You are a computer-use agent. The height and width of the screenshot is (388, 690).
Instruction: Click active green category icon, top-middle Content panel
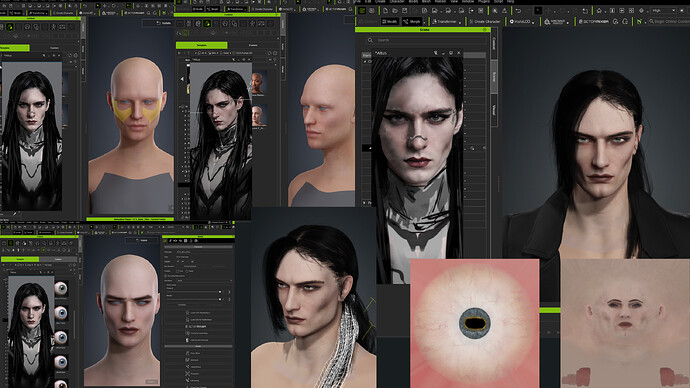click(x=207, y=23)
